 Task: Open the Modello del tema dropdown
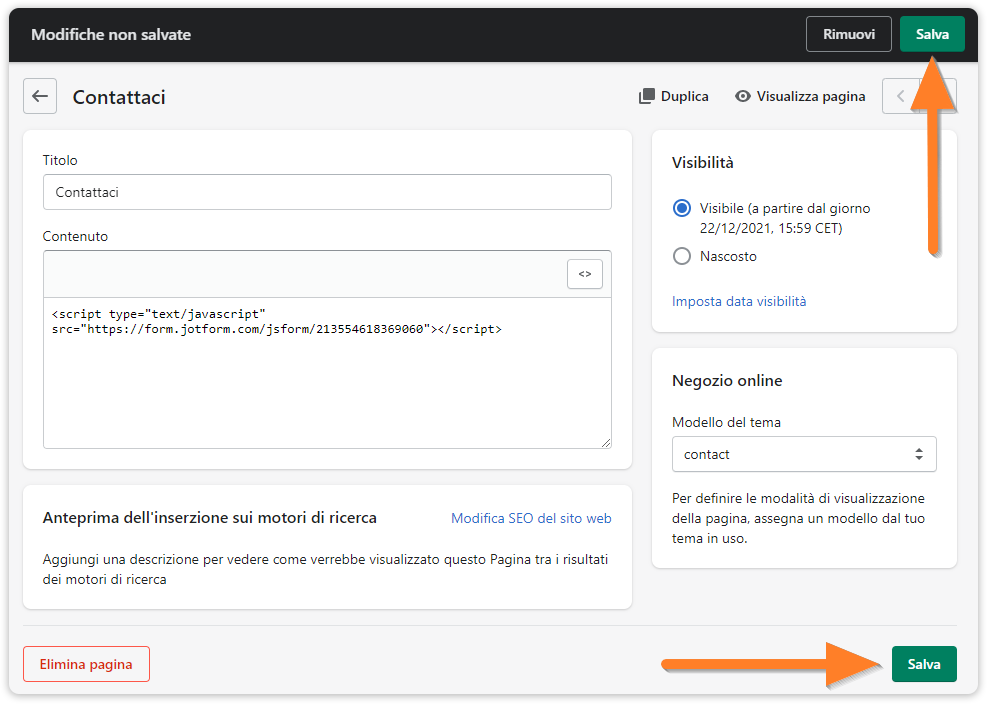point(804,454)
